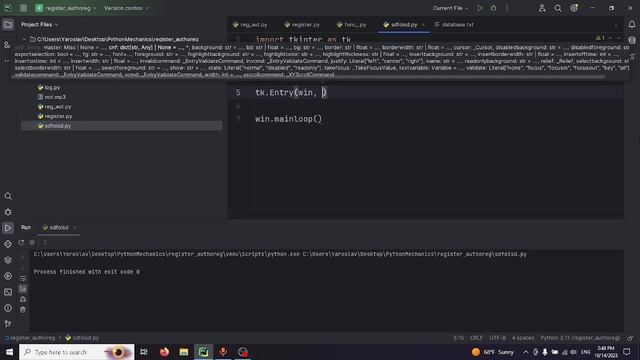Screen dimensions: 640x360
Task: Switch to the database.txt editor tab
Action: click(454, 24)
